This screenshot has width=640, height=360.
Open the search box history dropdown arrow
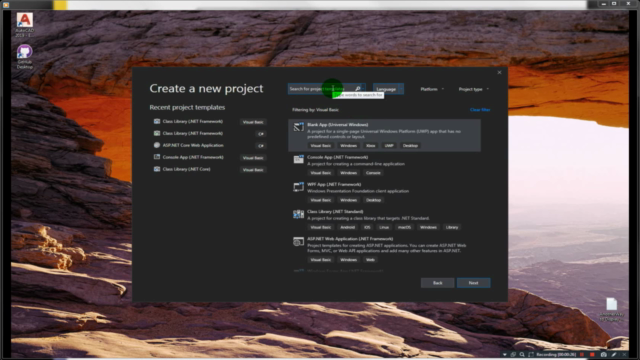point(363,89)
